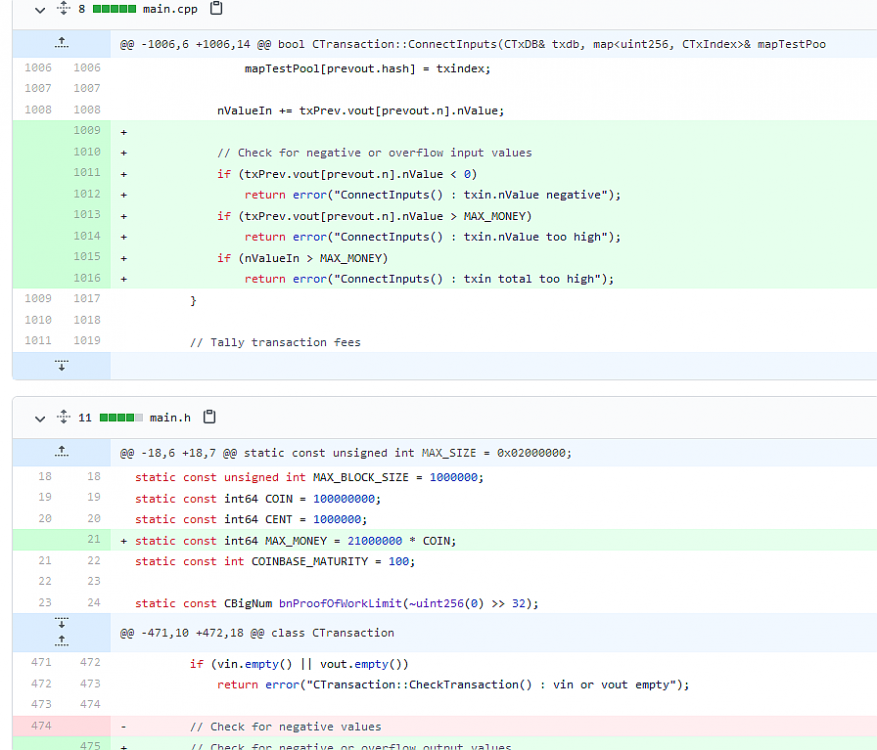Click the main.h diffstat count 11
Screen dimensions: 877x750
click(x=84, y=417)
